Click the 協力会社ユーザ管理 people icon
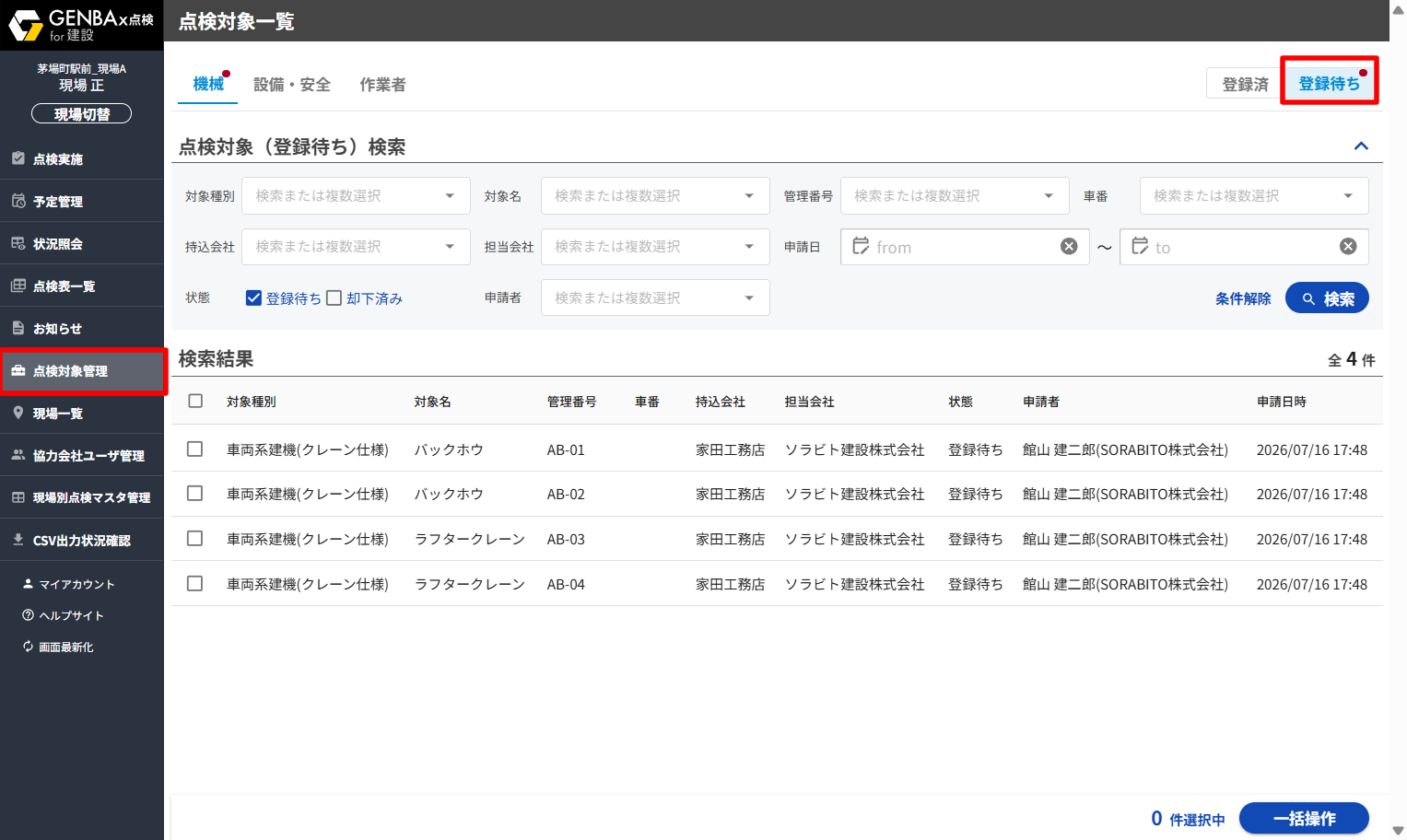Image resolution: width=1407 pixels, height=840 pixels. (18, 455)
